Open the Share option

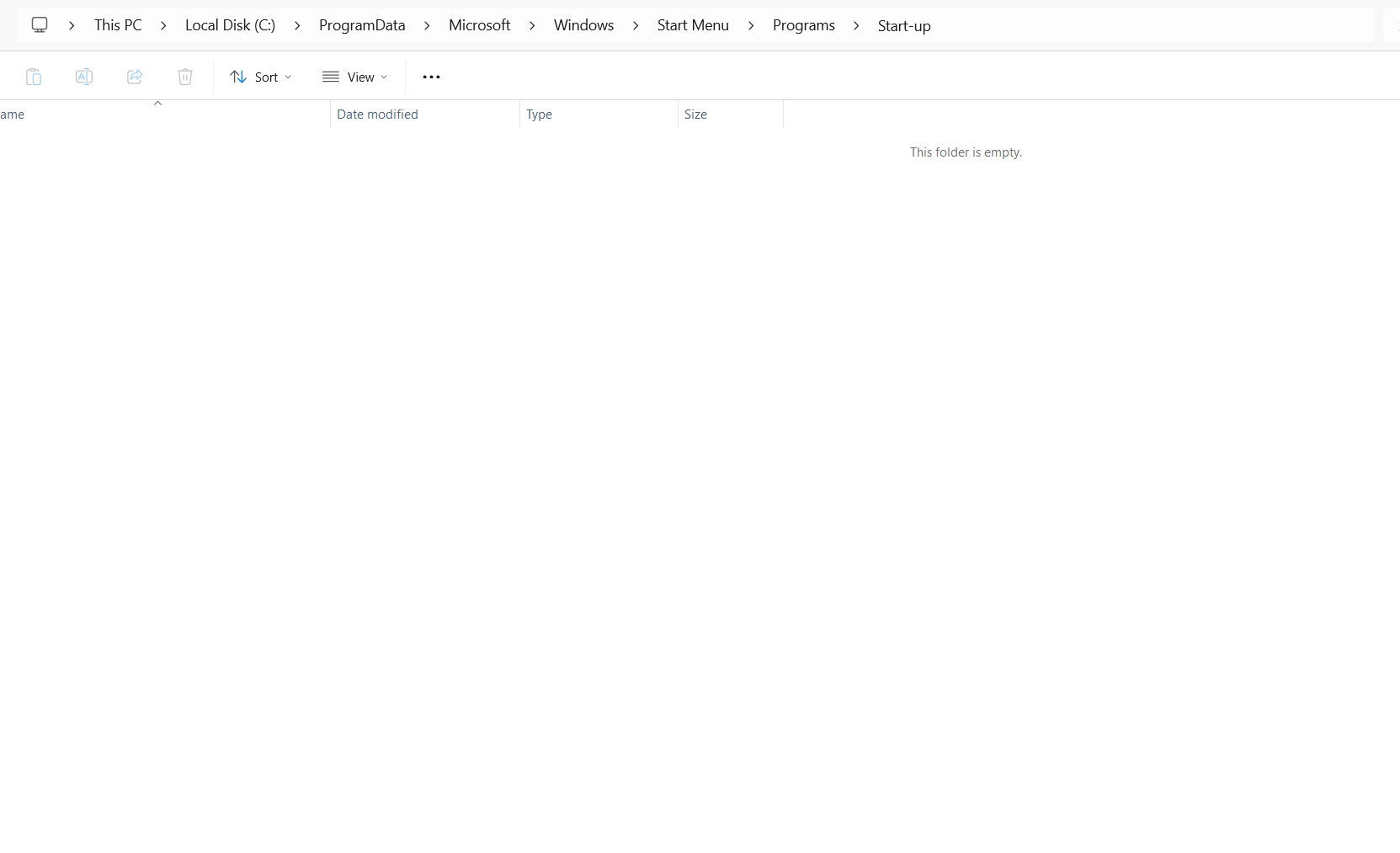(x=134, y=77)
